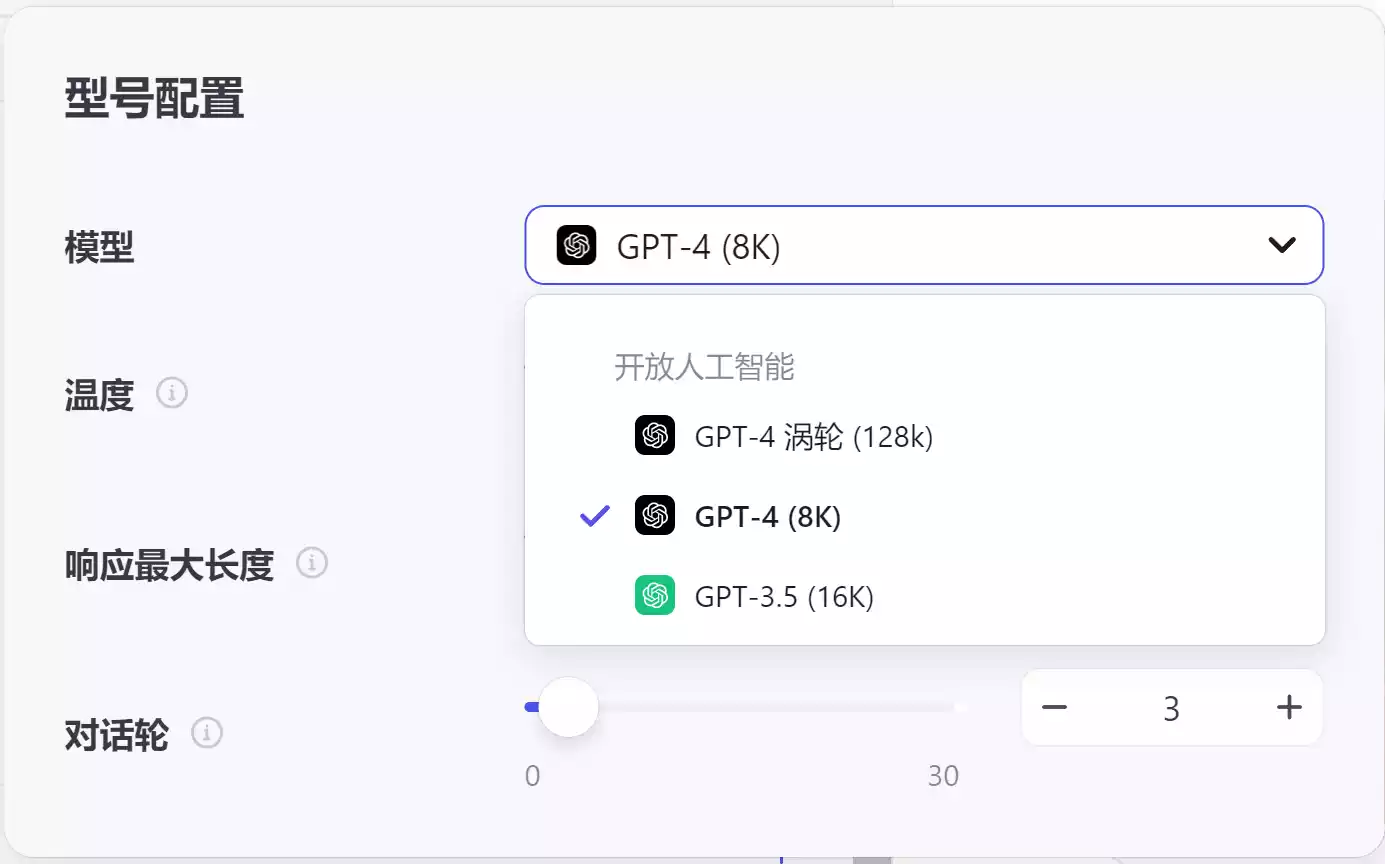Click the 型号配置 dialog heading

(x=154, y=100)
